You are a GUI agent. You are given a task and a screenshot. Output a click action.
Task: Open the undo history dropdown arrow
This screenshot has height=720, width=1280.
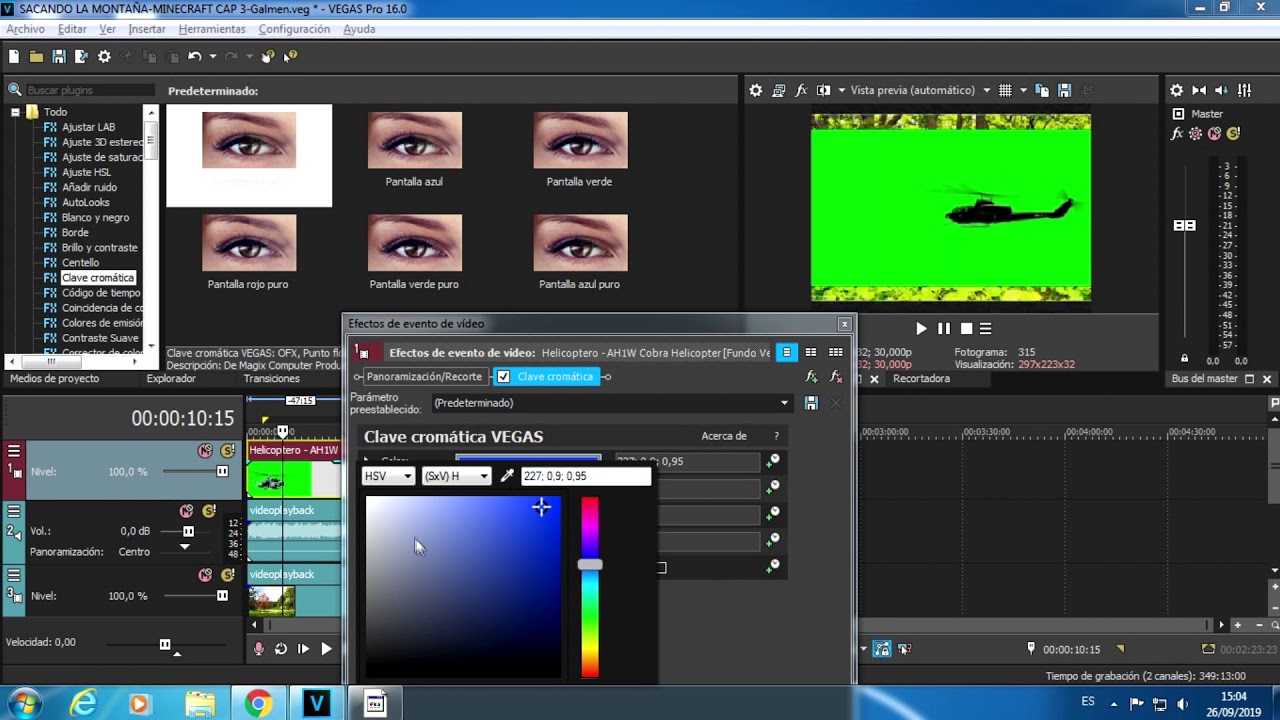213,57
